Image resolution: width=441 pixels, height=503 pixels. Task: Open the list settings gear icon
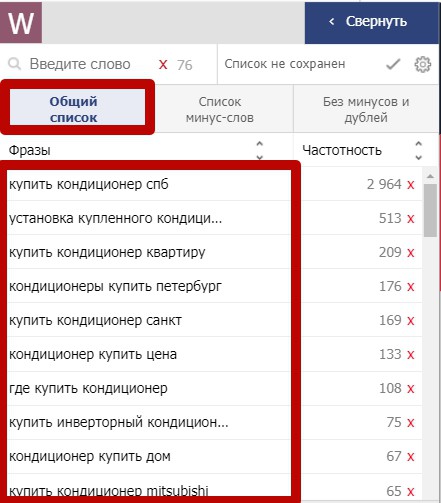(x=423, y=64)
